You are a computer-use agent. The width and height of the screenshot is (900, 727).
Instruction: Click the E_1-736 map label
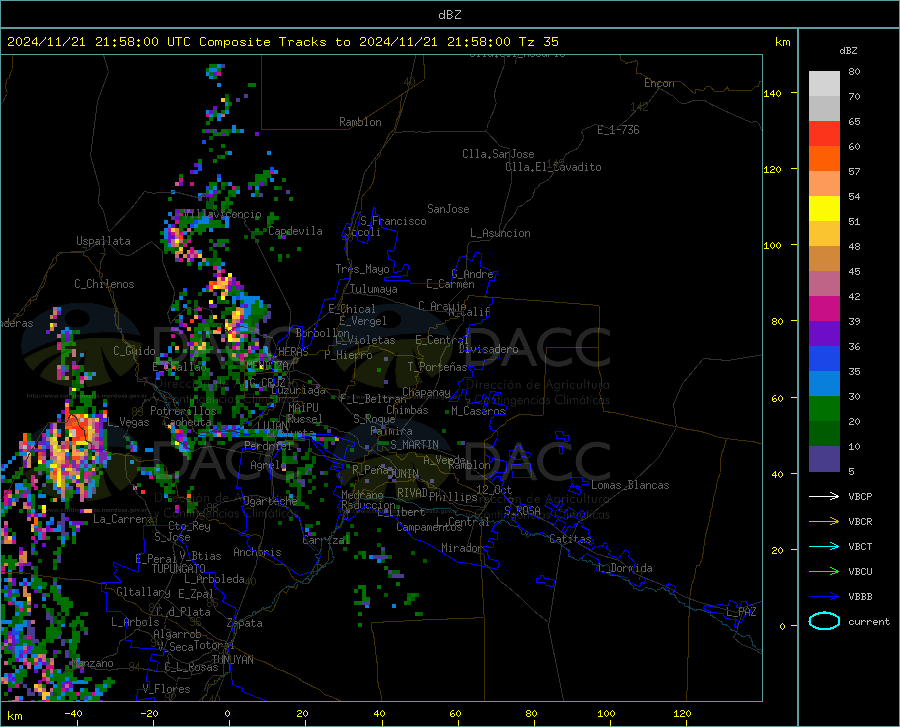coord(618,130)
